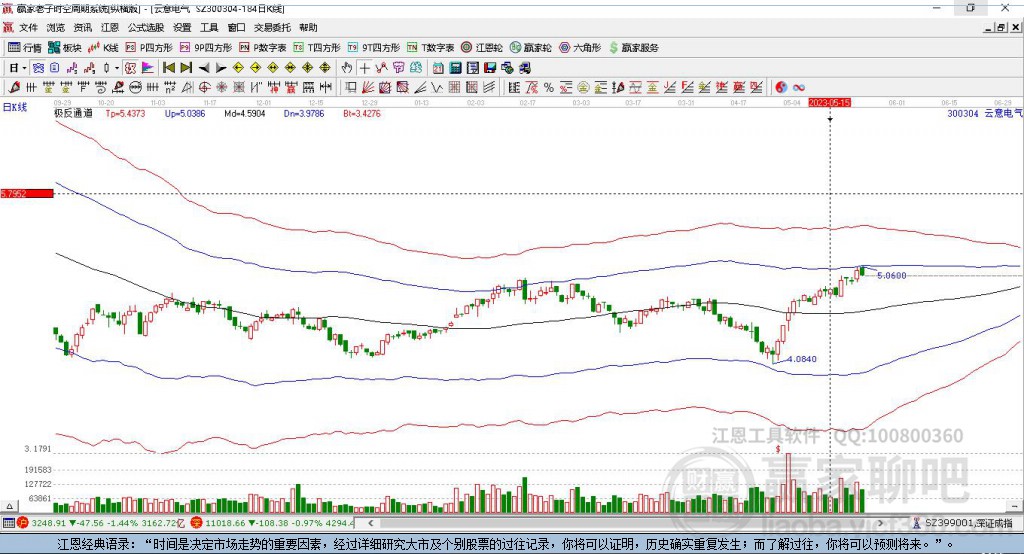Viewport: 1024px width, 554px height.
Task: Switch to the K线 candlestick chart
Action: click(x=104, y=47)
